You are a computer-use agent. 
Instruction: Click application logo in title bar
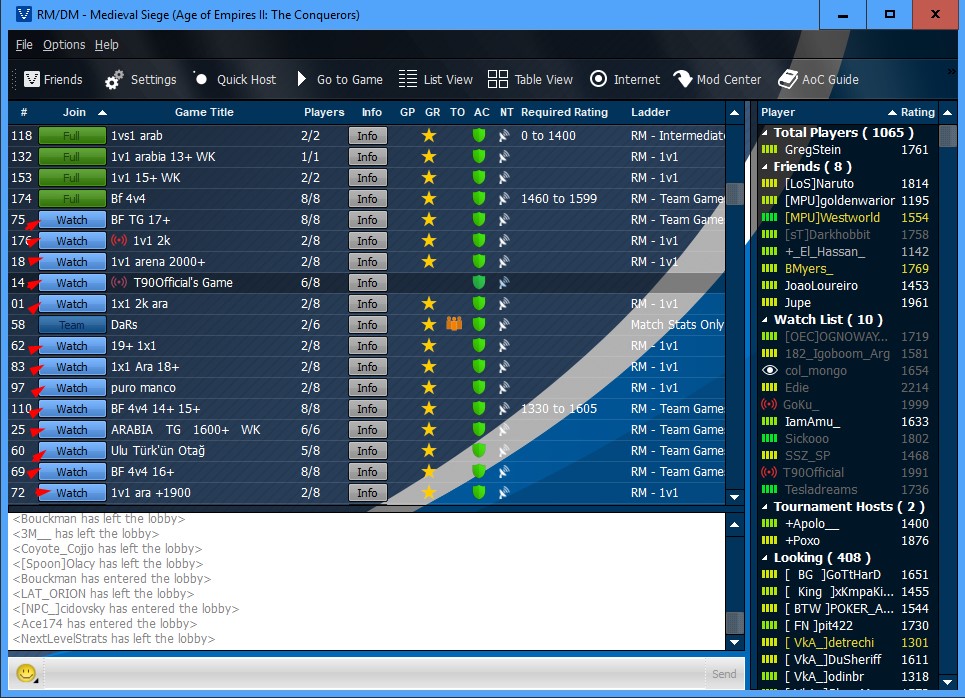[x=23, y=14]
